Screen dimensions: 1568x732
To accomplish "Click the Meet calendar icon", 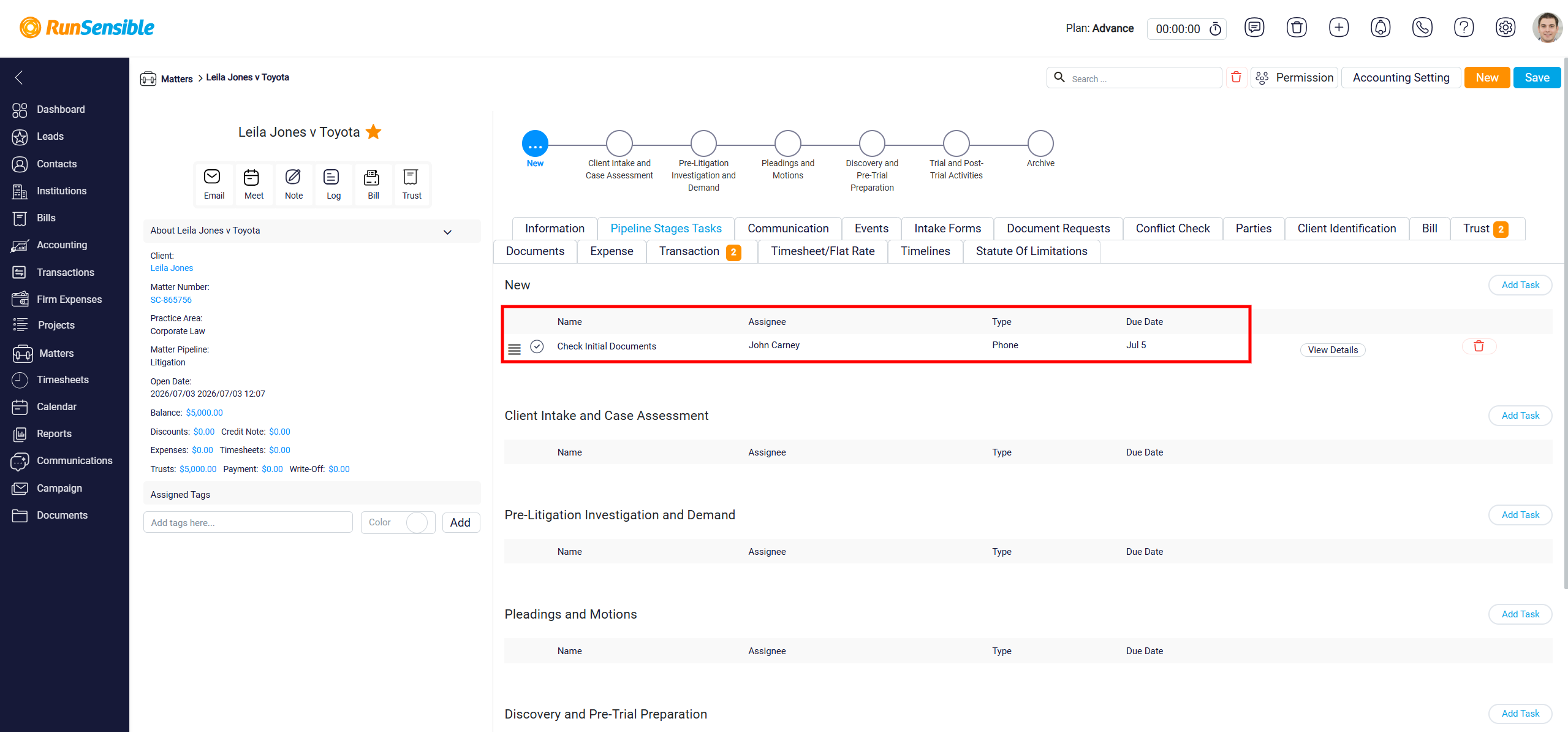I will 251,177.
